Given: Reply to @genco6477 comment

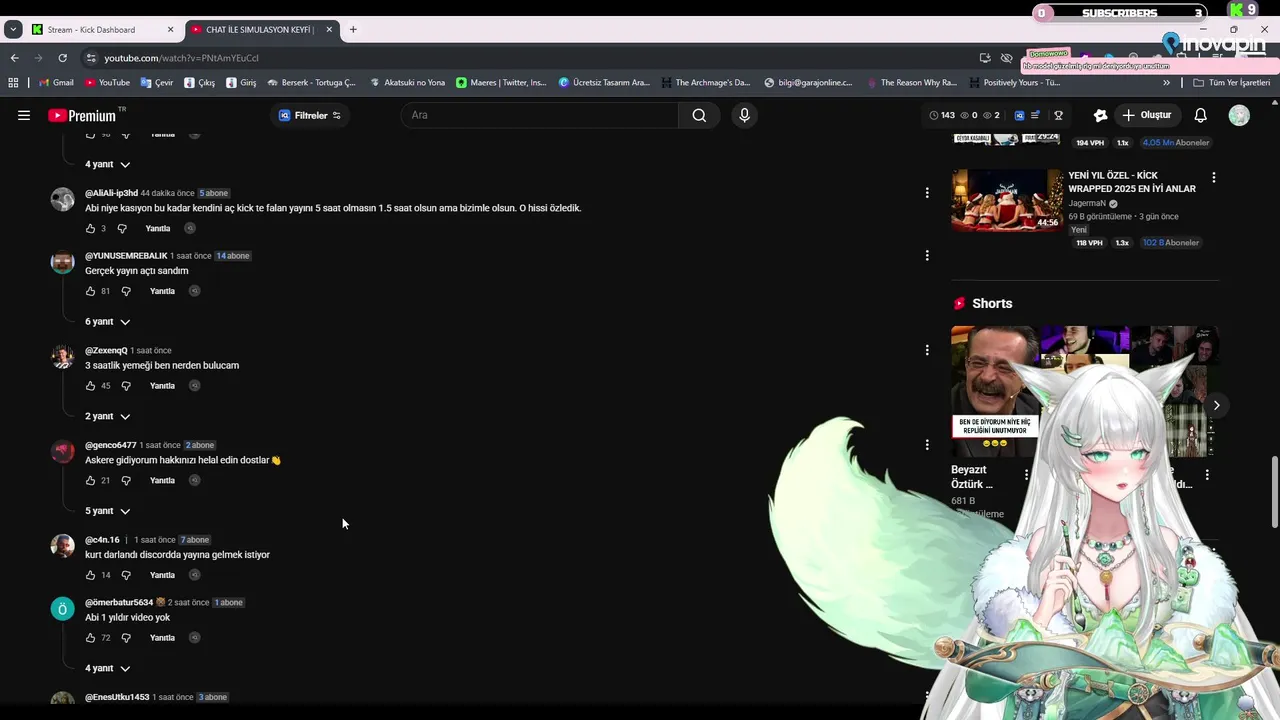Looking at the screenshot, I should pyautogui.click(x=162, y=480).
